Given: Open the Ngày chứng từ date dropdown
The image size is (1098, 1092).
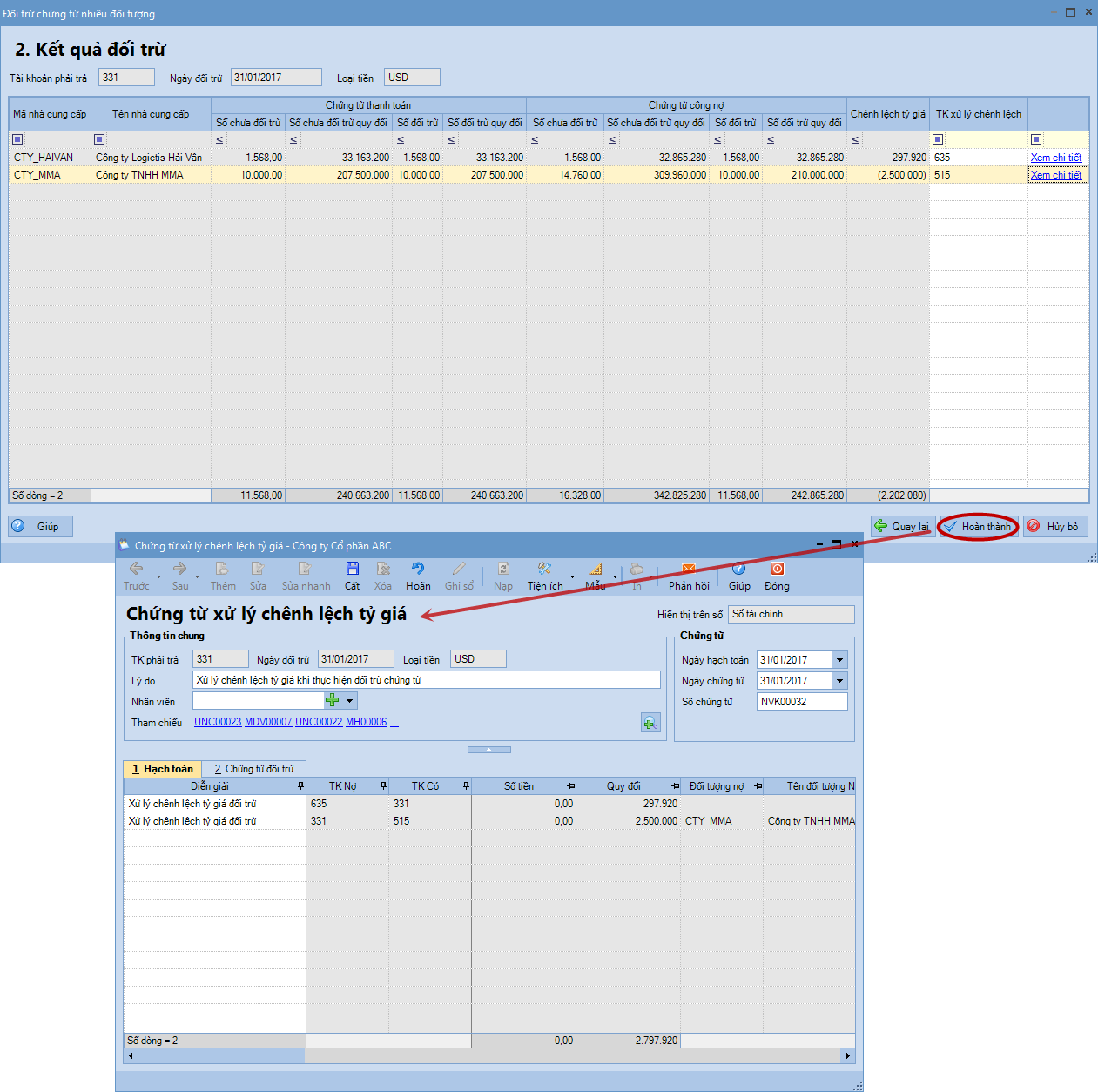Looking at the screenshot, I should 839,681.
